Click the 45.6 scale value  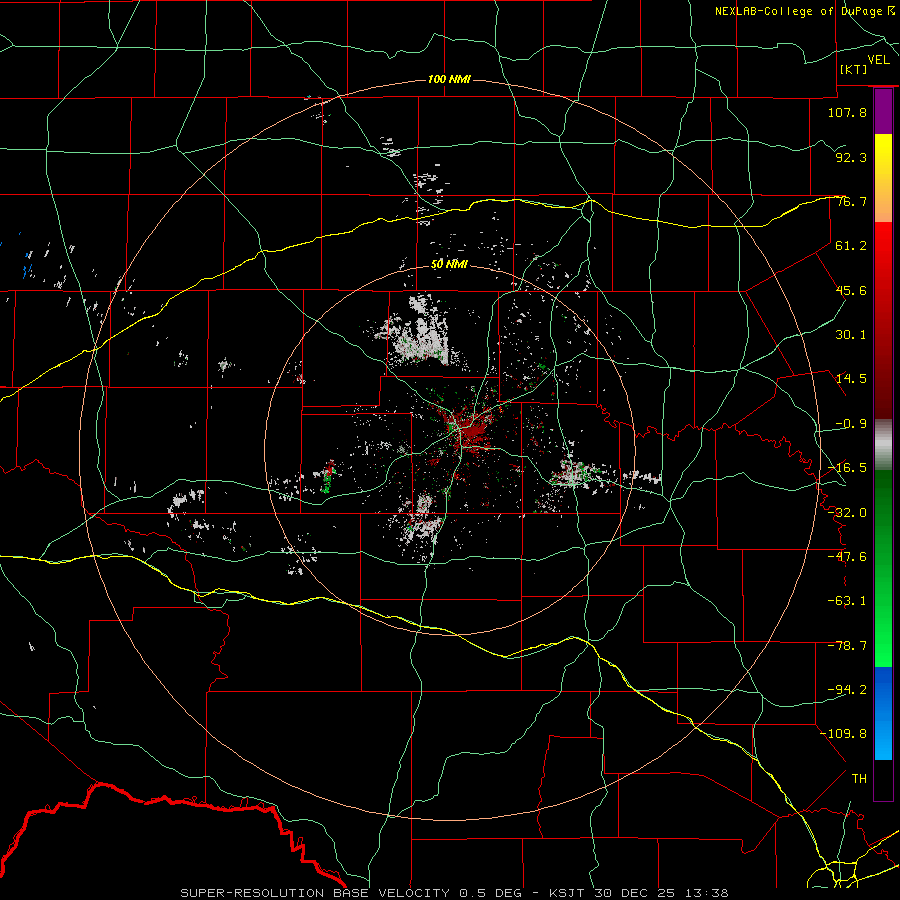pyautogui.click(x=851, y=290)
